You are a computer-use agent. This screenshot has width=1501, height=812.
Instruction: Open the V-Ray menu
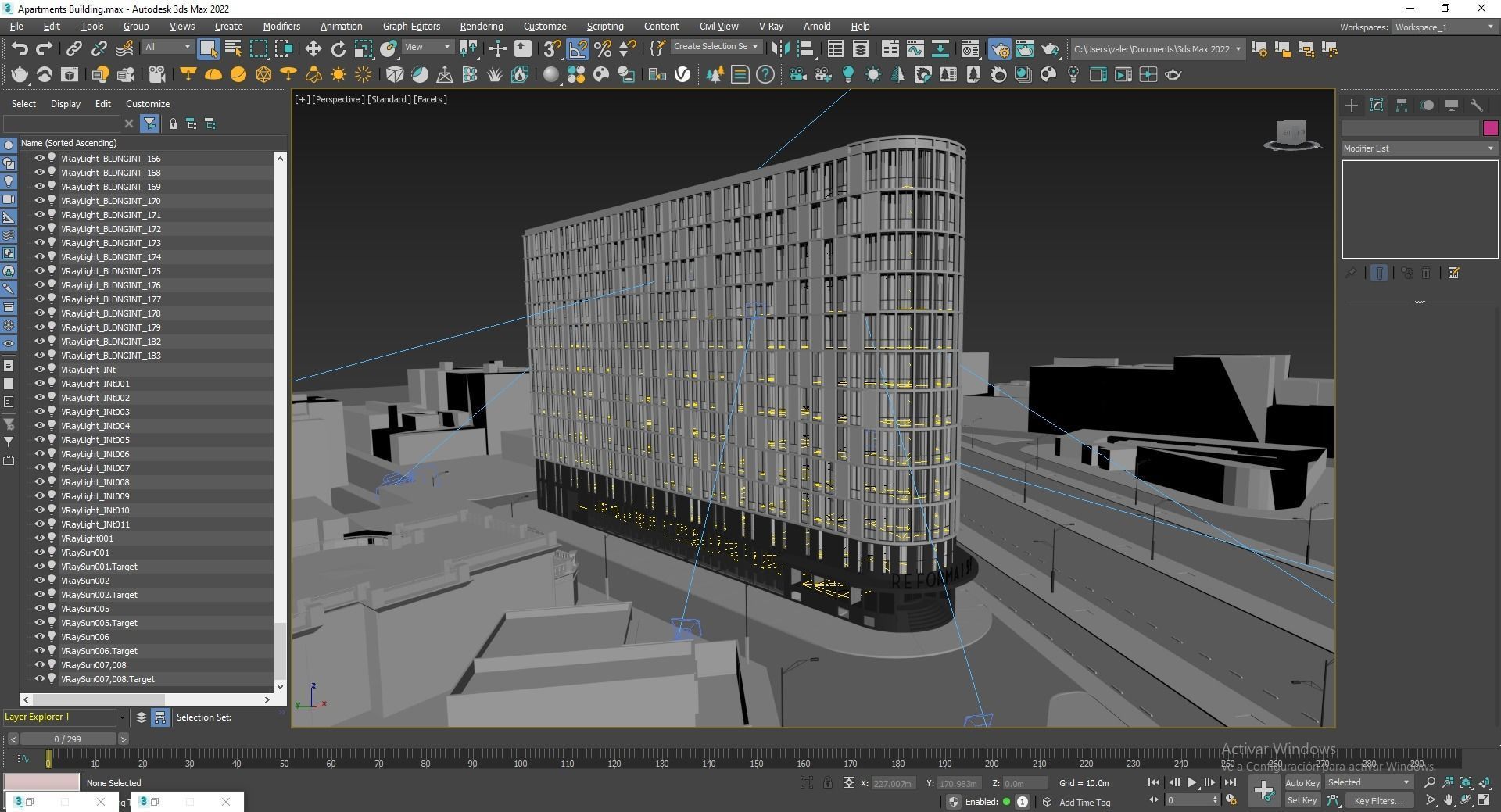pyautogui.click(x=771, y=27)
